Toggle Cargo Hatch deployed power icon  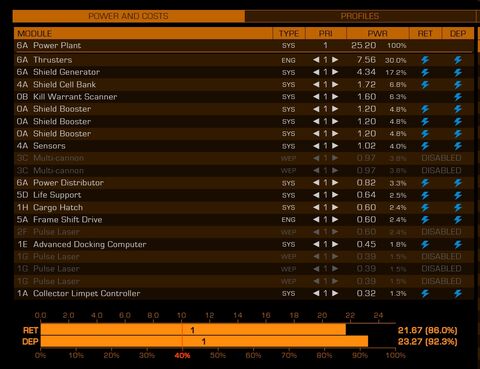[x=458, y=207]
